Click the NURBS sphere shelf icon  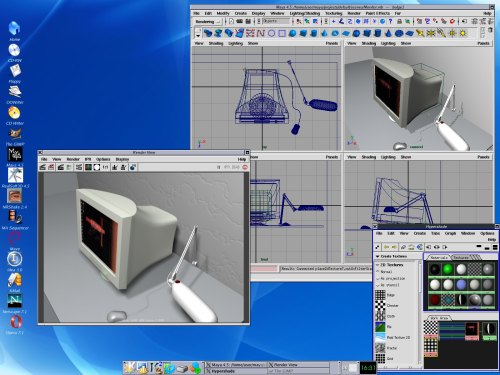tap(292, 33)
